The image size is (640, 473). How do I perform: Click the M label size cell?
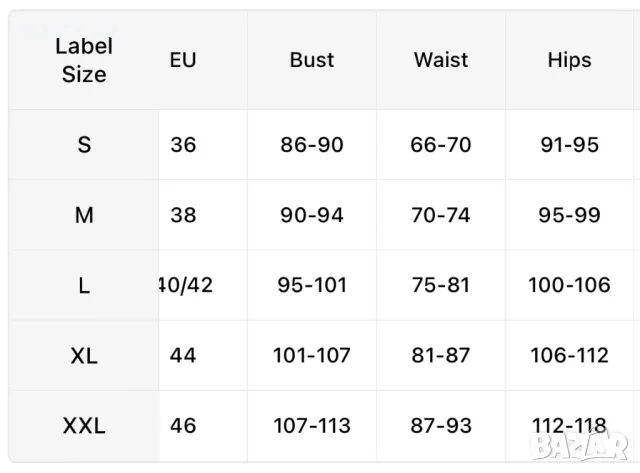point(84,215)
